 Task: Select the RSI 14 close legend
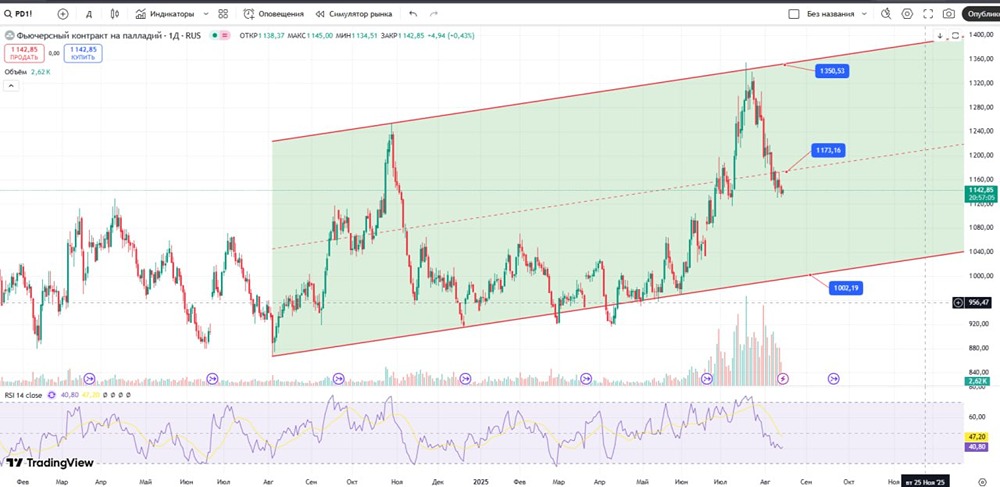pyautogui.click(x=23, y=395)
